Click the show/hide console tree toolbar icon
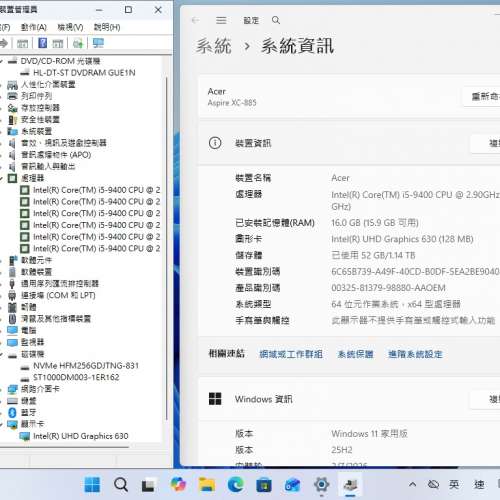 click(x=23, y=43)
